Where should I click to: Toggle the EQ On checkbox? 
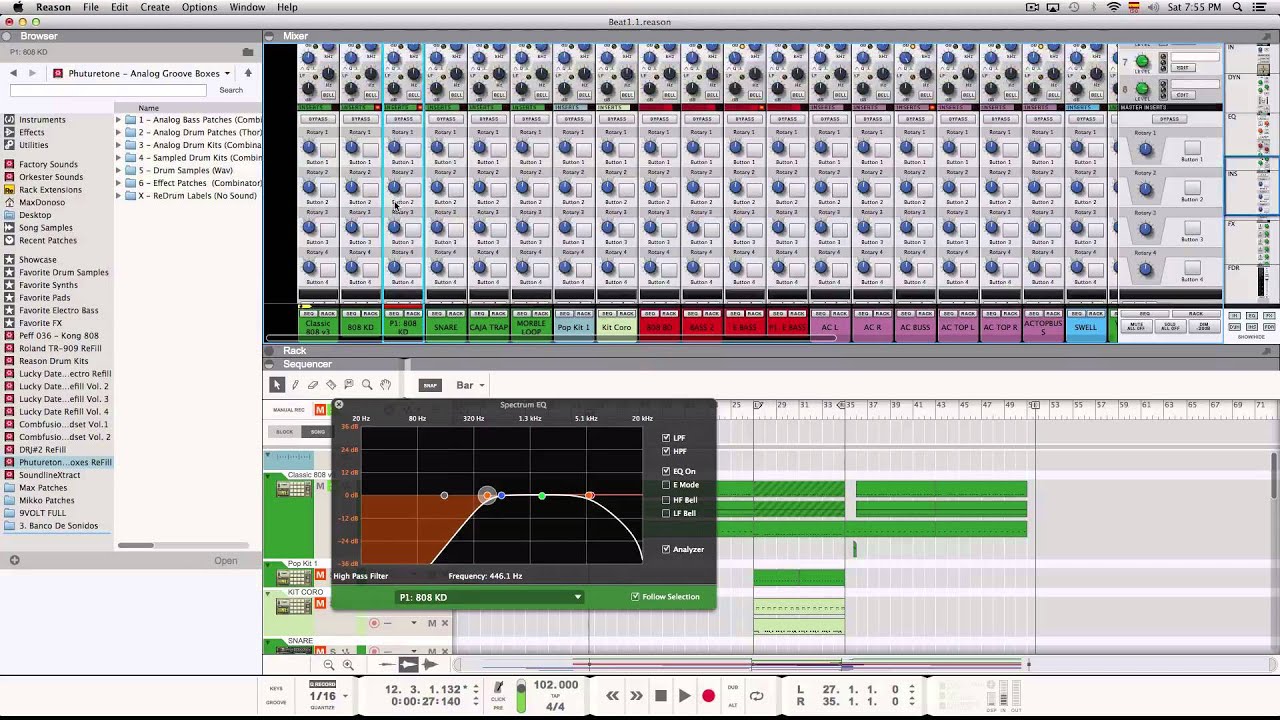pos(666,471)
